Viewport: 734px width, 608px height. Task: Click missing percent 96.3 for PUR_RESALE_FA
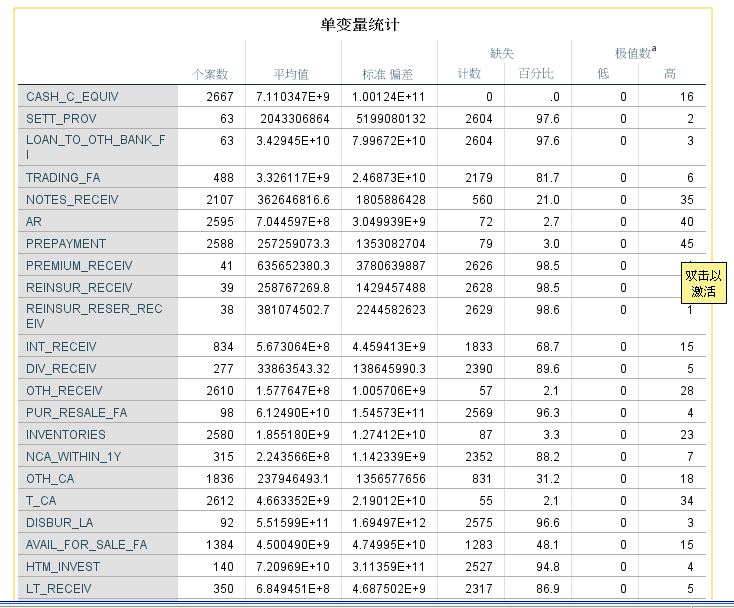click(548, 412)
